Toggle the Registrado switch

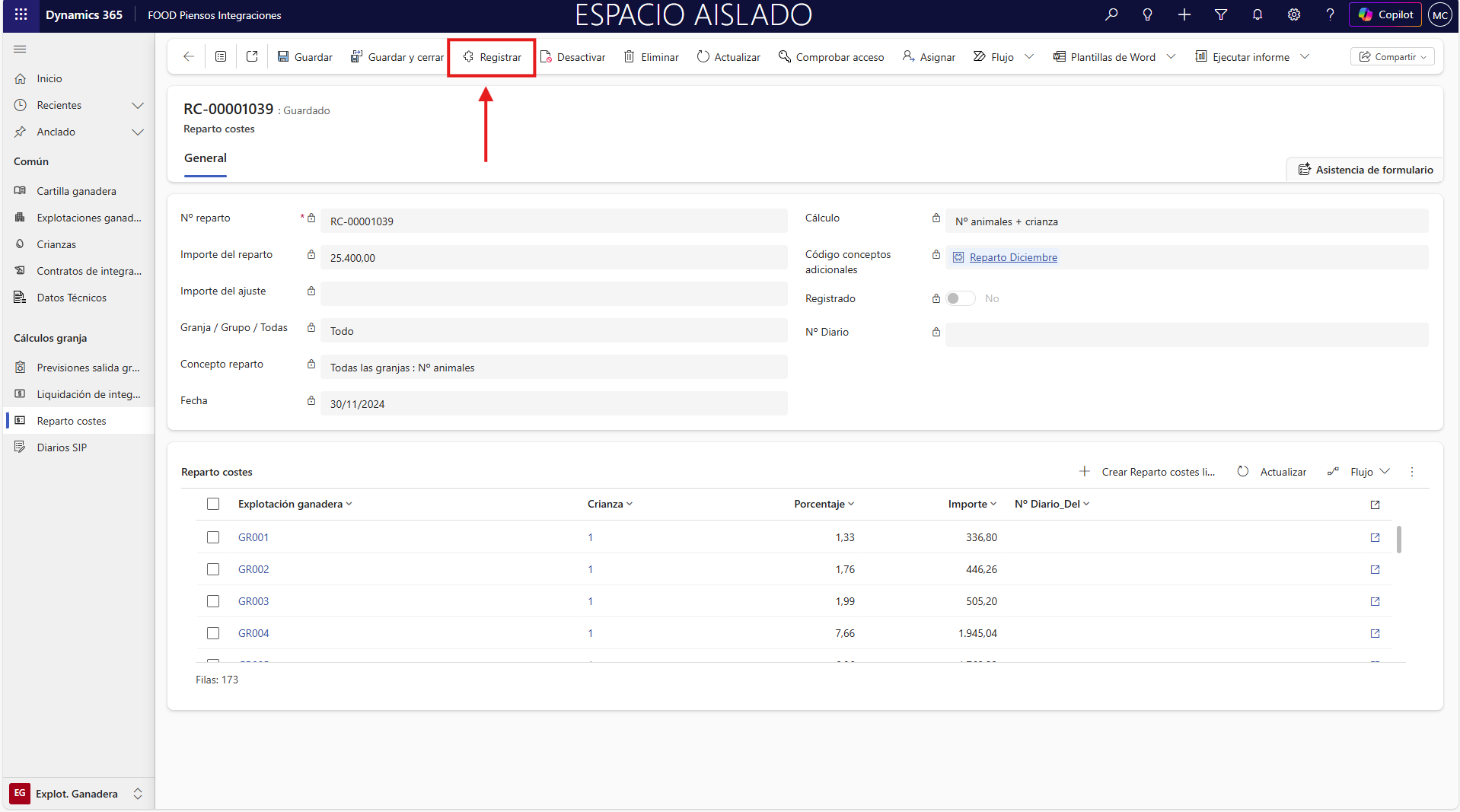coord(960,298)
